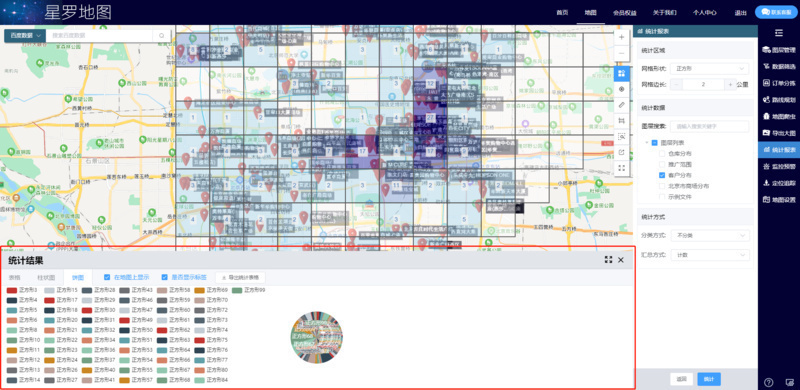Screen dimensions: 800x390
Task: Open the 网格形状 dropdown showing 正方形
Action: point(710,68)
